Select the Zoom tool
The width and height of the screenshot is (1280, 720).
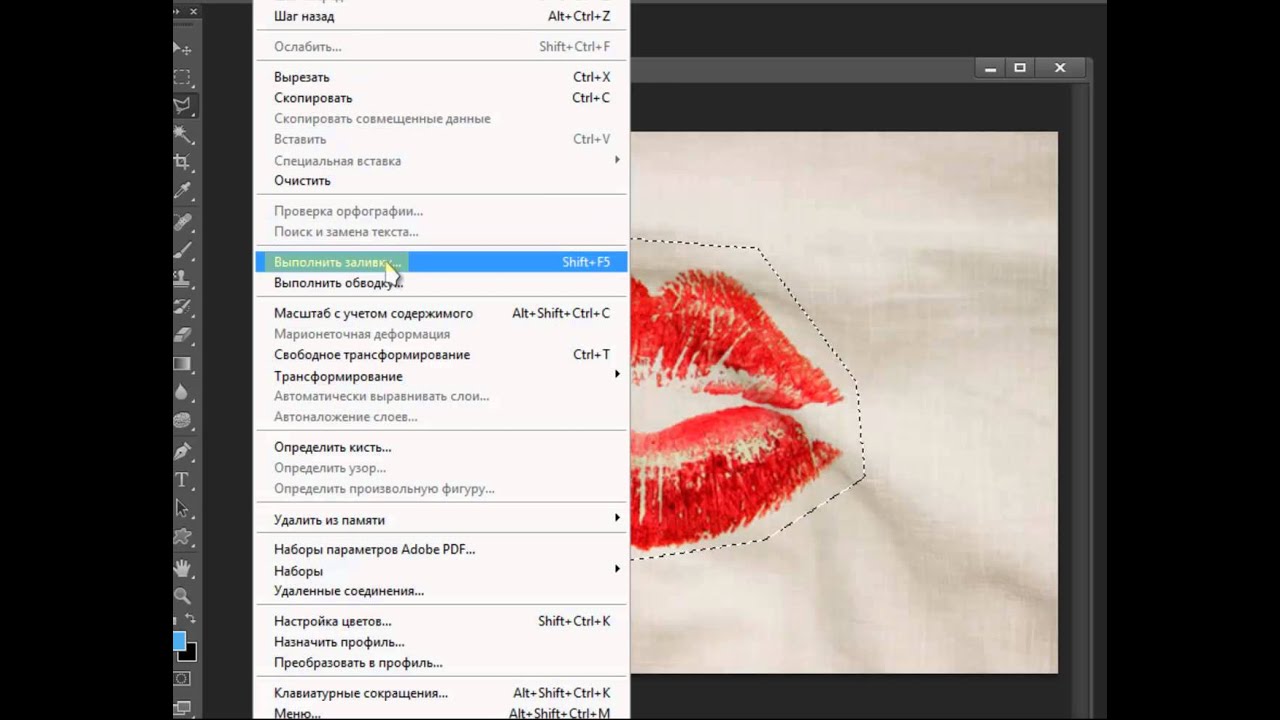(x=183, y=596)
